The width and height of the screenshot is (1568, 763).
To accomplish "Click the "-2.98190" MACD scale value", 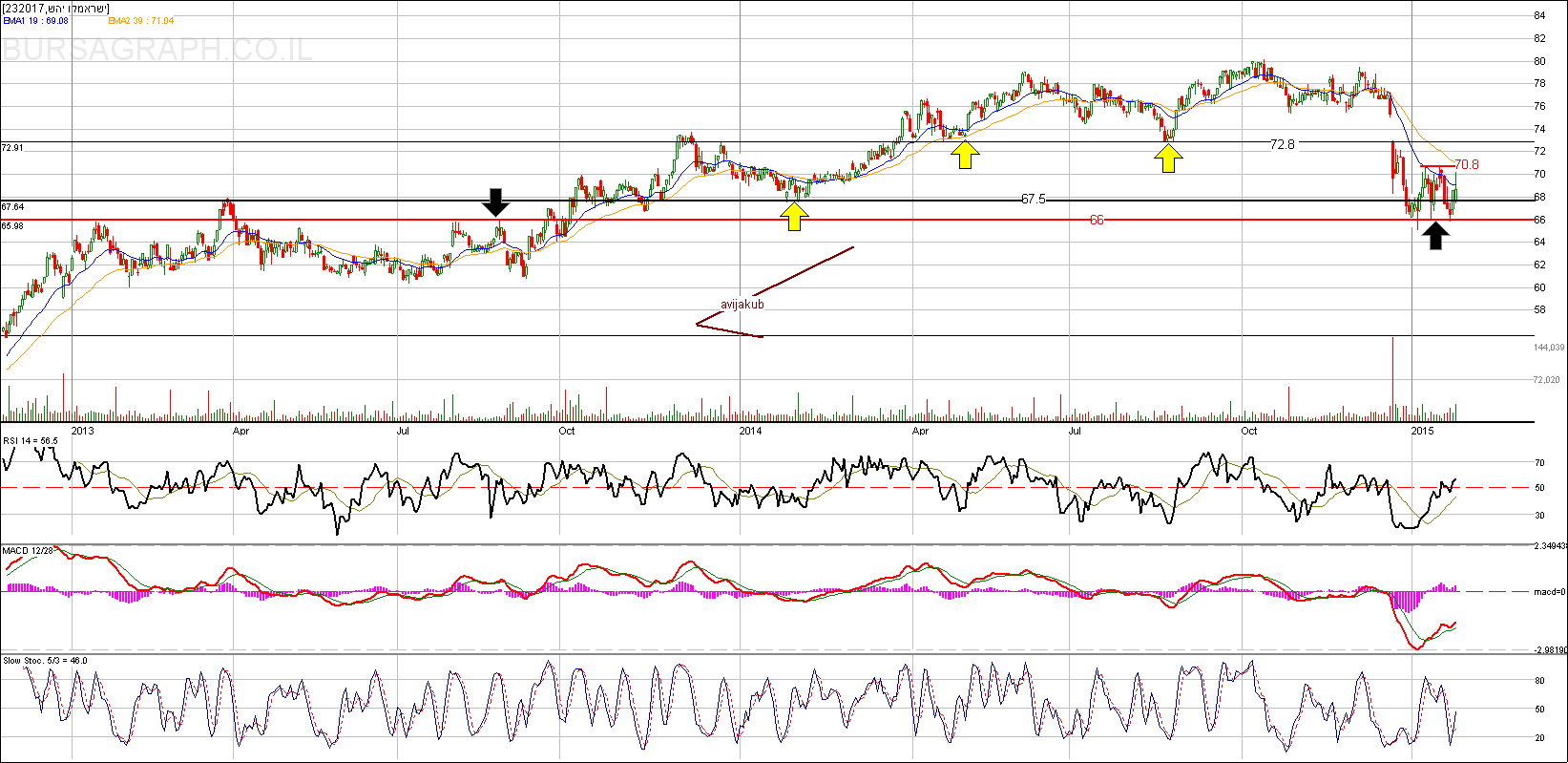I will pos(1549,649).
